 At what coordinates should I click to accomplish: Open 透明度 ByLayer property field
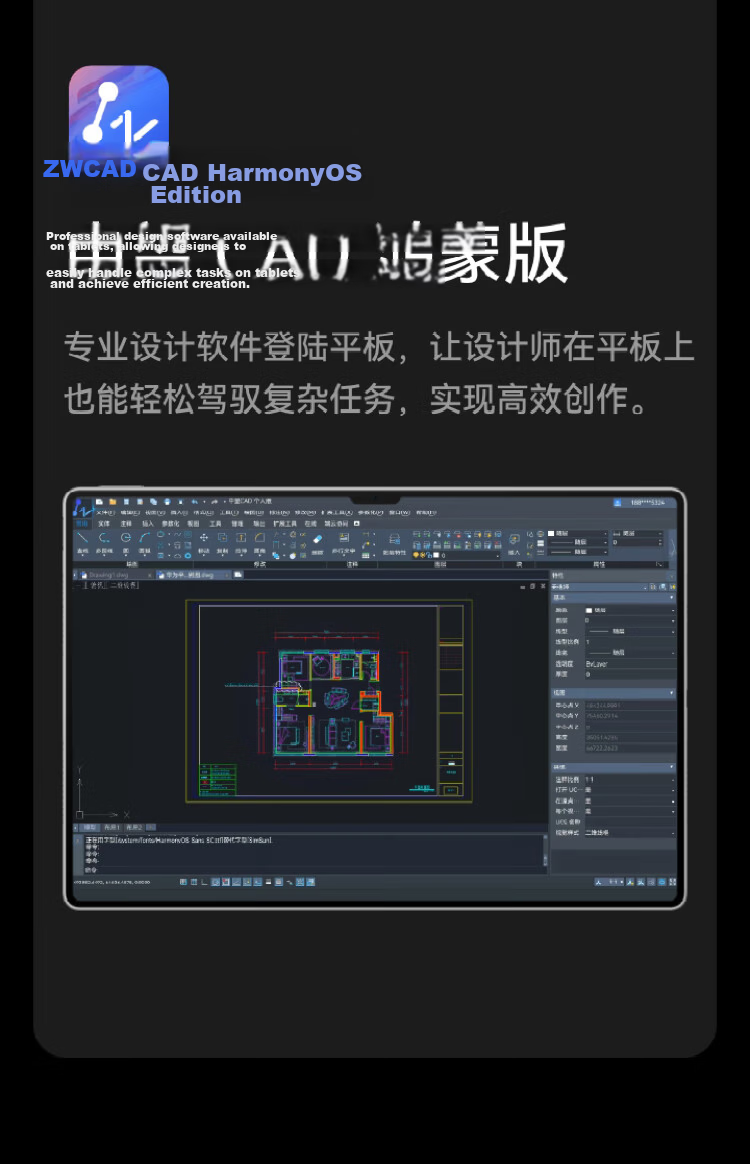pyautogui.click(x=630, y=664)
